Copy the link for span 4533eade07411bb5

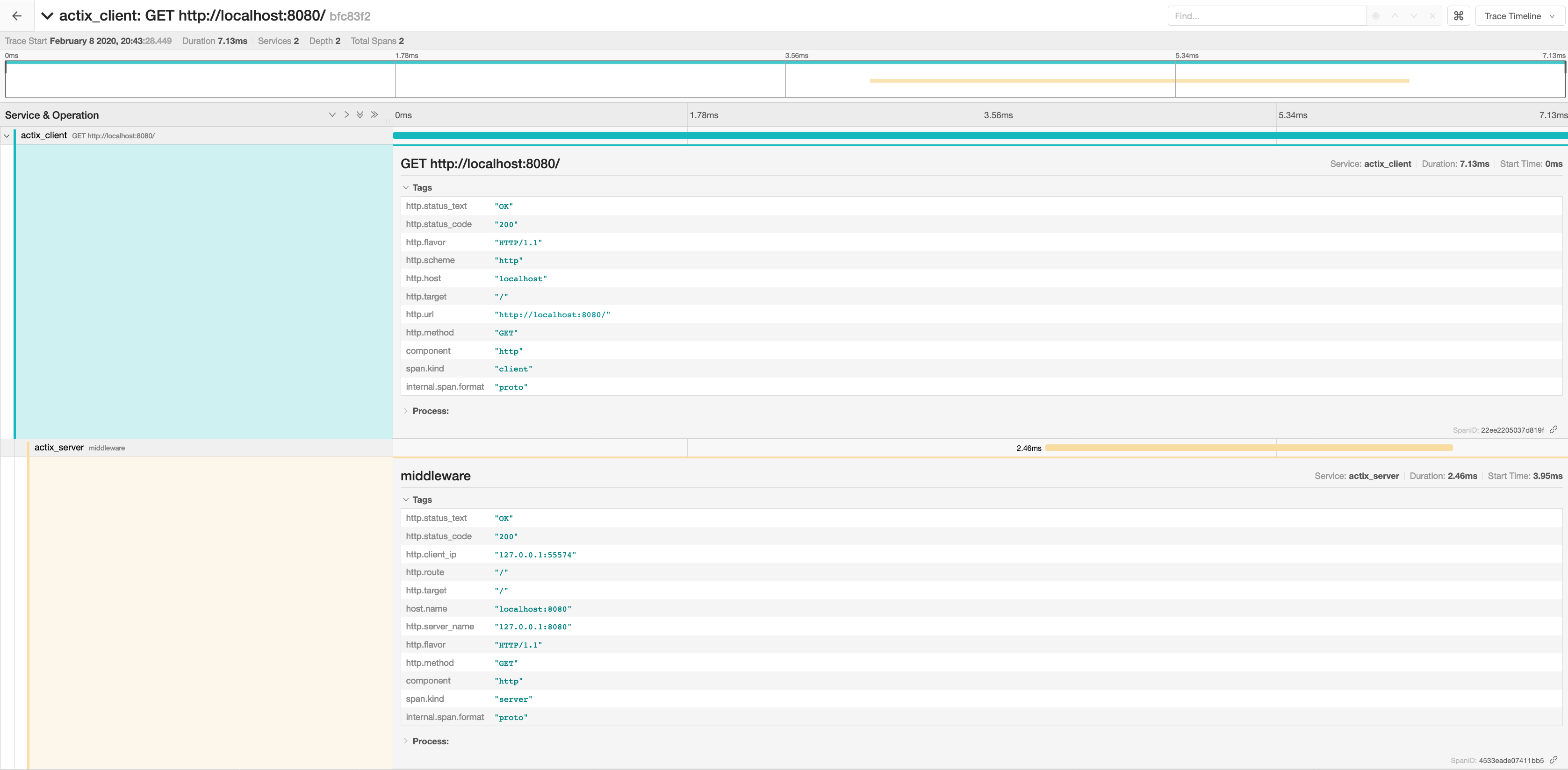point(1554,760)
